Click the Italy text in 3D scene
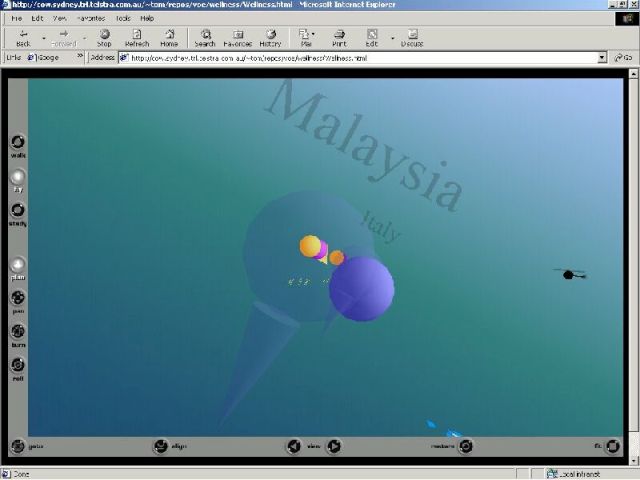This screenshot has height=480, width=640. pyautogui.click(x=382, y=227)
